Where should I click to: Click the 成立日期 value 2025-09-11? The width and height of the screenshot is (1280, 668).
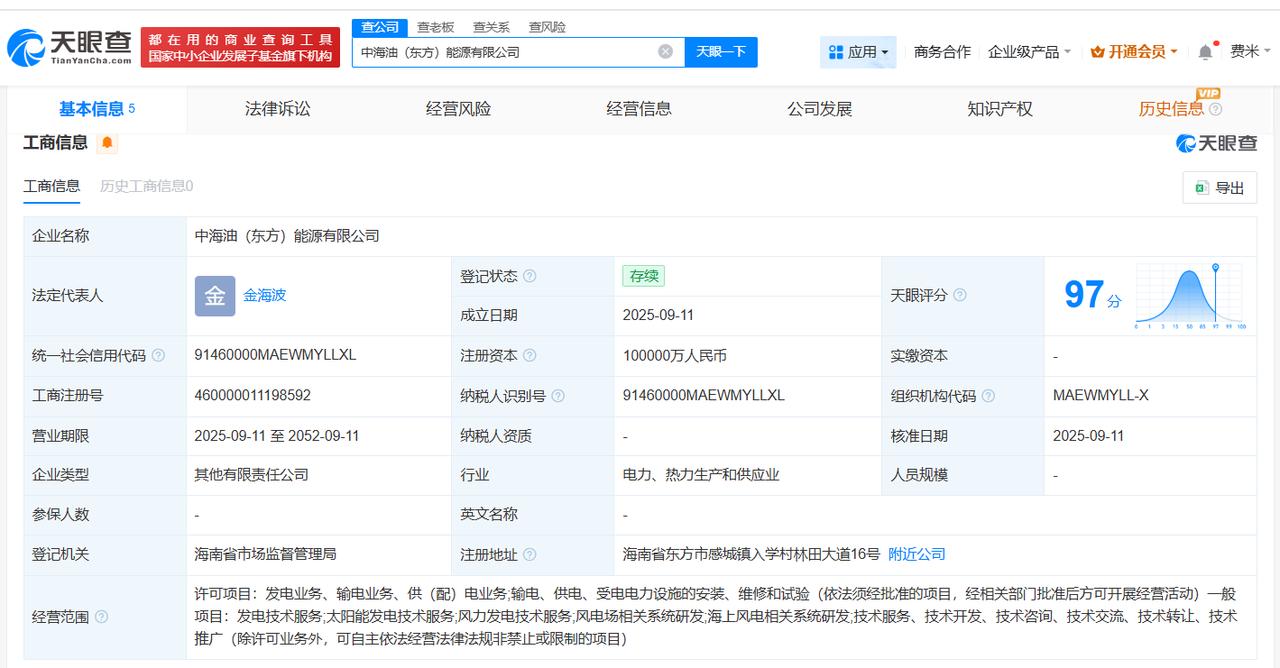658,315
